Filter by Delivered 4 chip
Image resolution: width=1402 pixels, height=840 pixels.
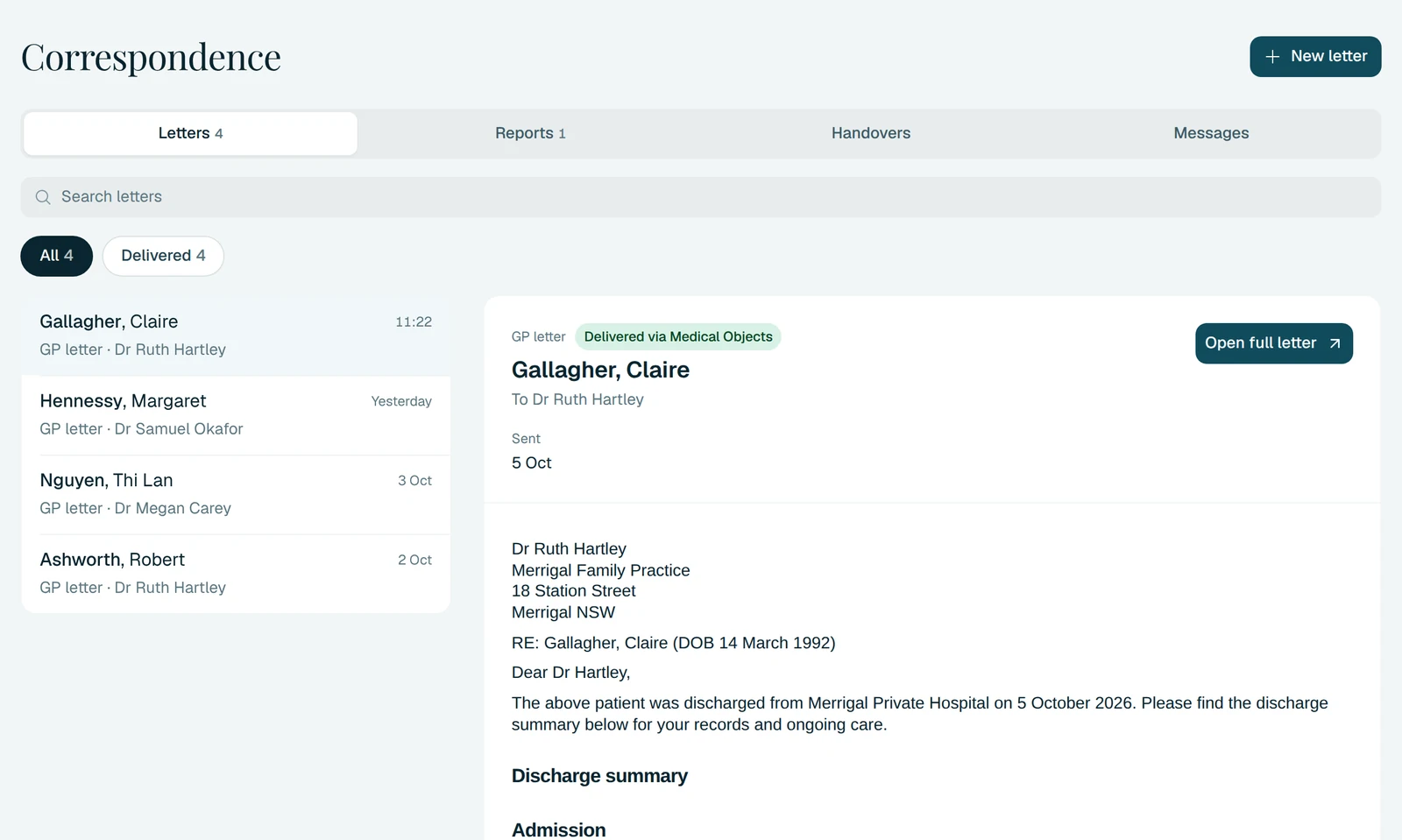click(163, 256)
